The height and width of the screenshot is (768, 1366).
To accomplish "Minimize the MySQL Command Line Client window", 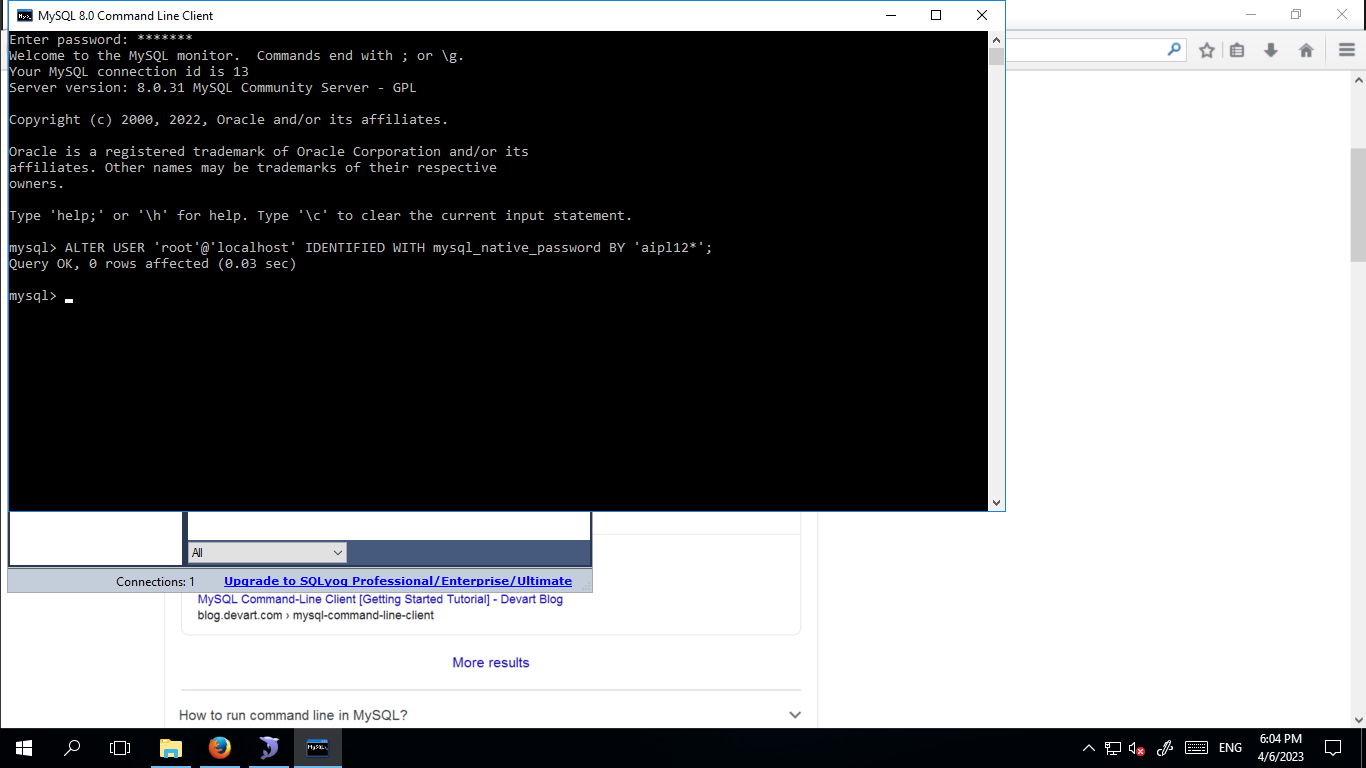I will point(889,15).
